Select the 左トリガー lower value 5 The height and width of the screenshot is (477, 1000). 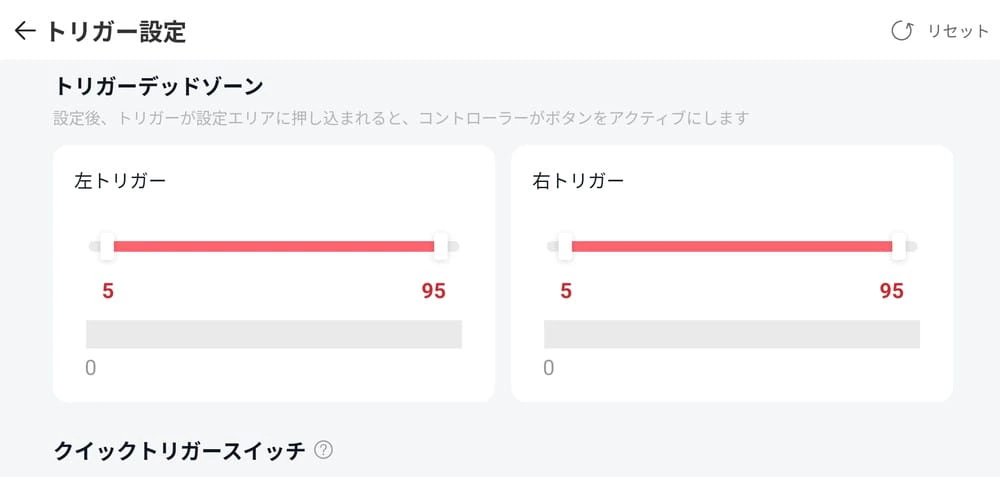(x=108, y=291)
